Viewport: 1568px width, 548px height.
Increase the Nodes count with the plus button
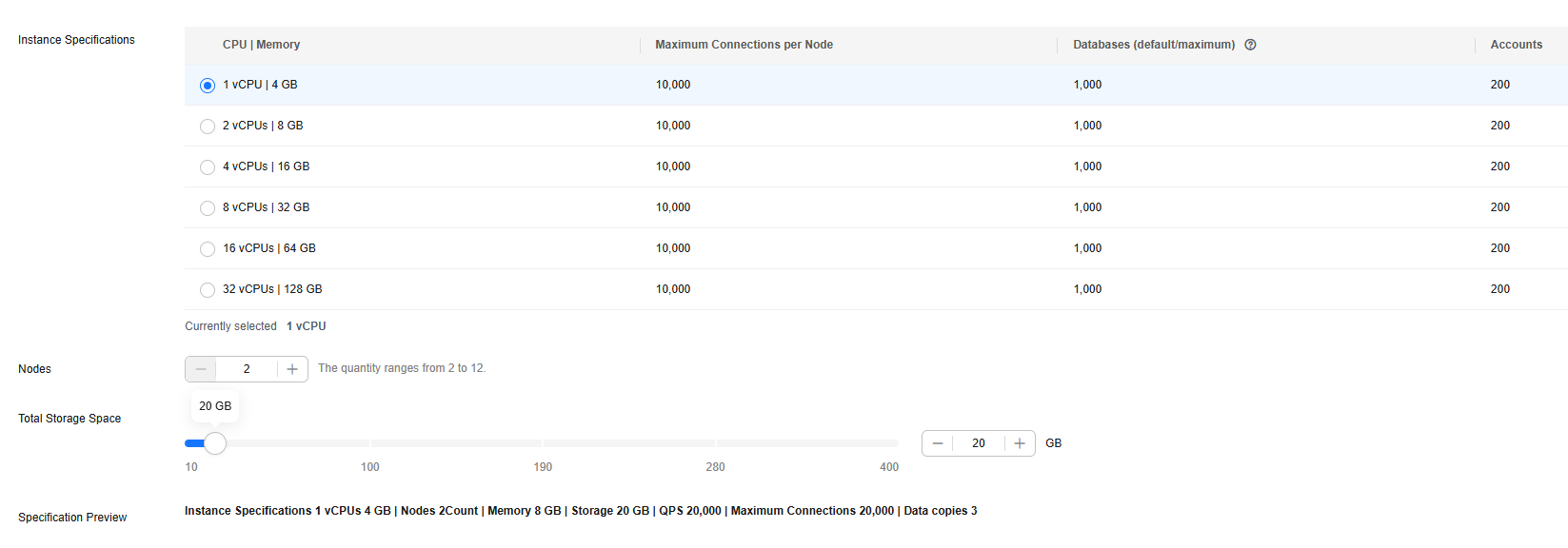(292, 369)
